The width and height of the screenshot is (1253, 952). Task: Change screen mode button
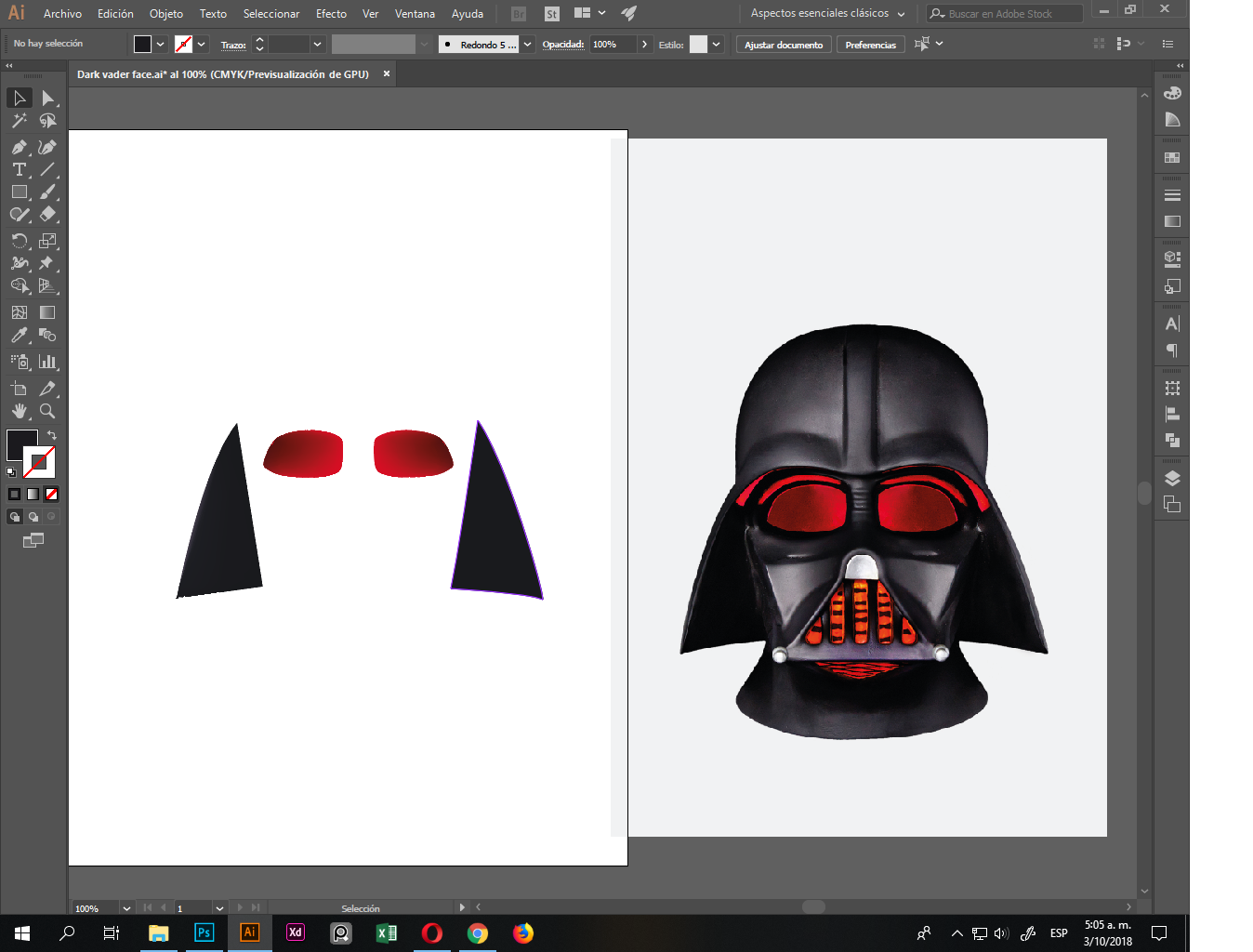click(x=33, y=540)
